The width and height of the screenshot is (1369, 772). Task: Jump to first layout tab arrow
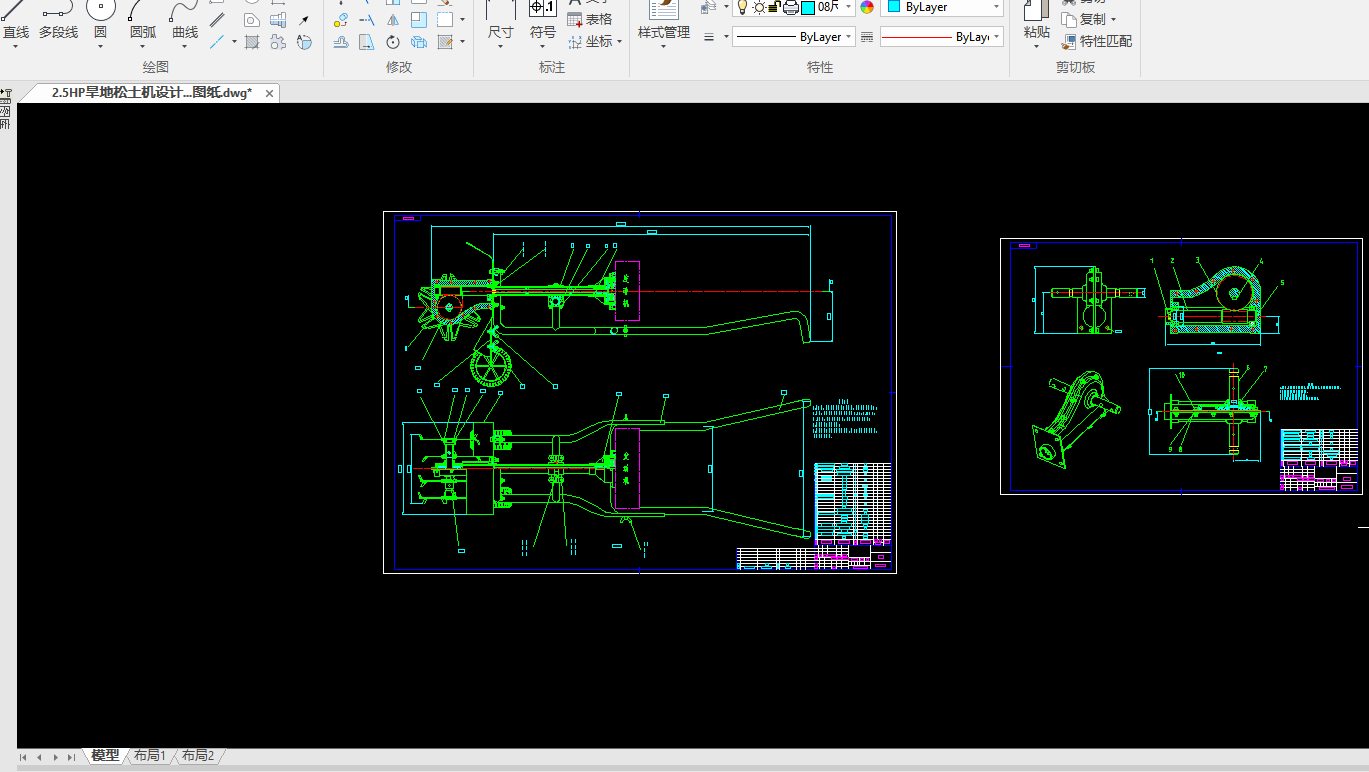(23, 757)
